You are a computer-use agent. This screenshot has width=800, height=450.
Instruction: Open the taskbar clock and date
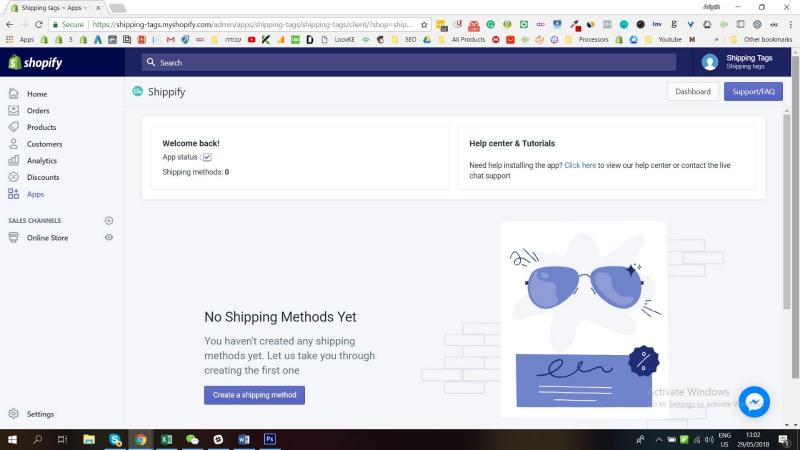[754, 440]
